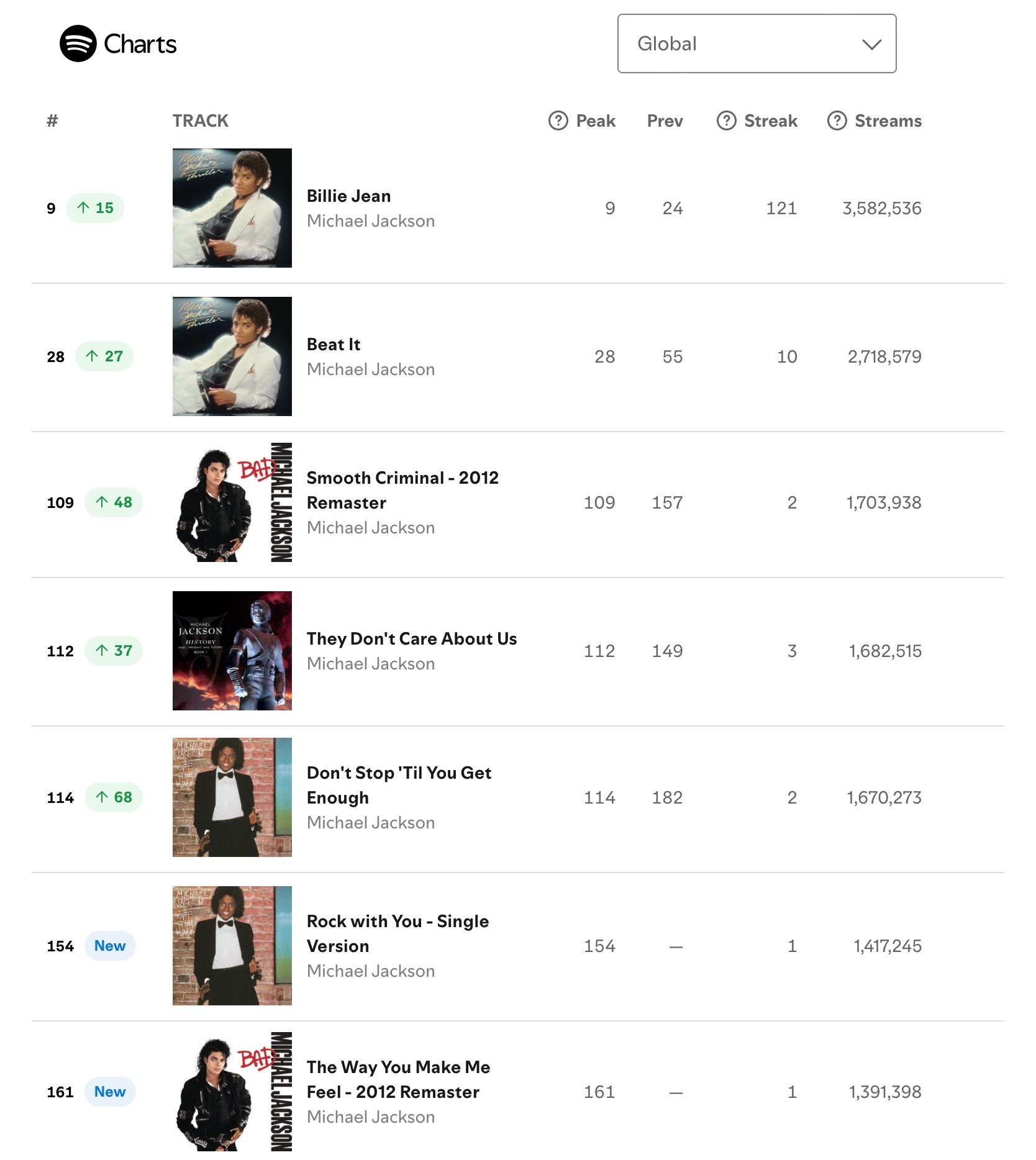This screenshot has height=1160, width=1036.
Task: Open the Streams column help icon
Action: [x=837, y=120]
